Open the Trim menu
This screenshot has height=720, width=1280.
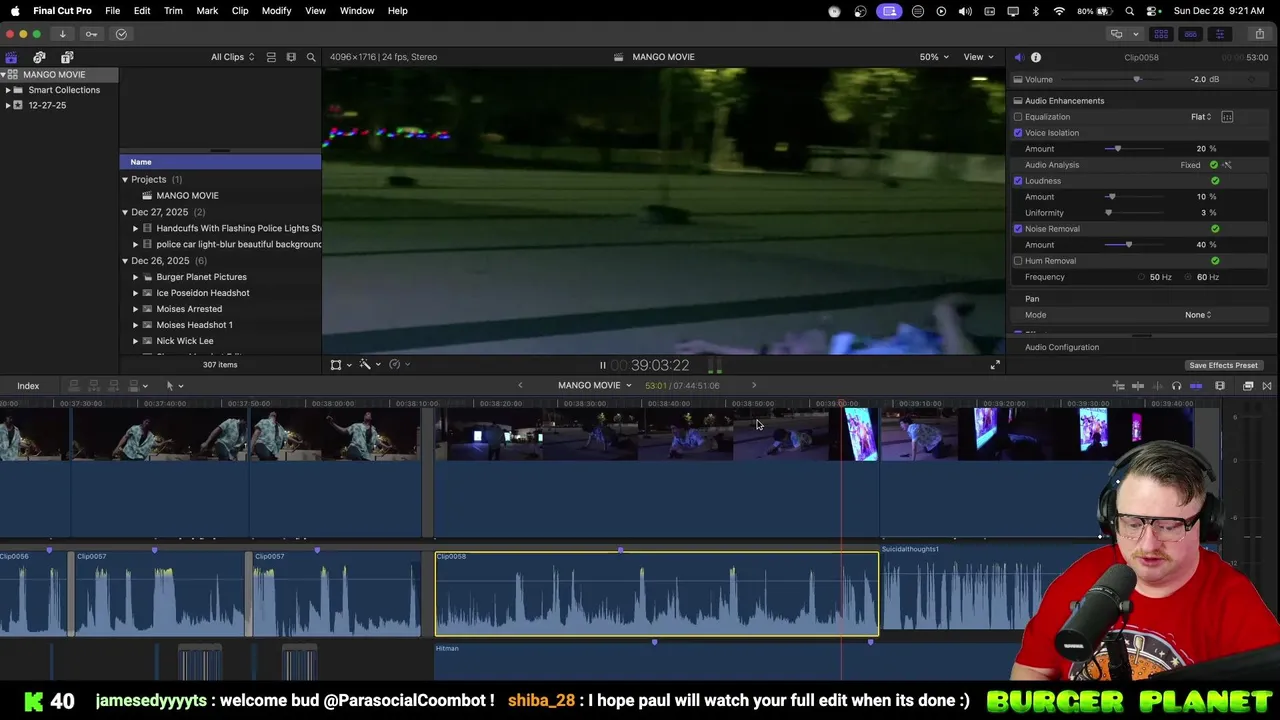[x=173, y=11]
